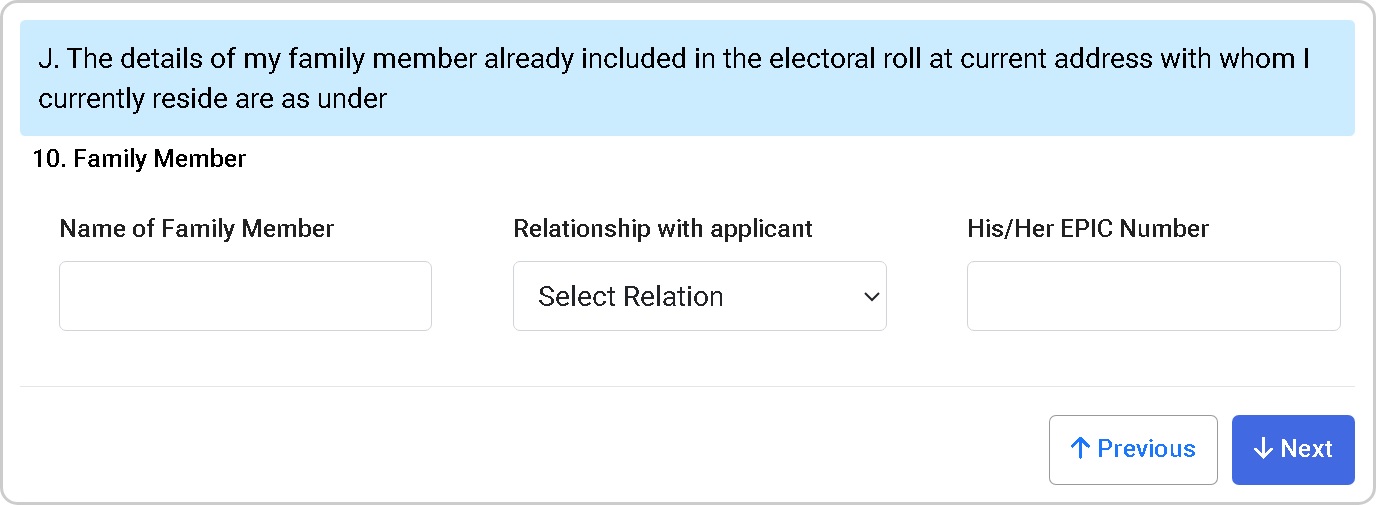Screen dimensions: 1376x505
Task: Select the white outlined Previous button
Action: 1133,450
